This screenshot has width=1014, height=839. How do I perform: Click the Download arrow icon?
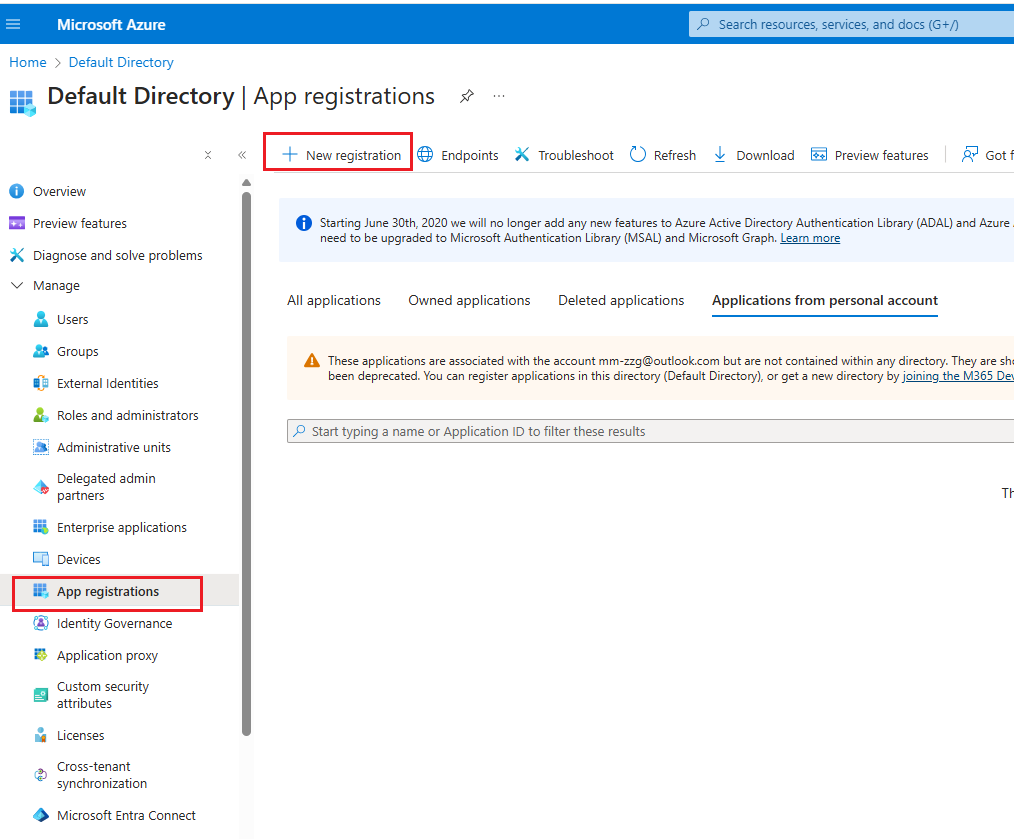pyautogui.click(x=719, y=155)
